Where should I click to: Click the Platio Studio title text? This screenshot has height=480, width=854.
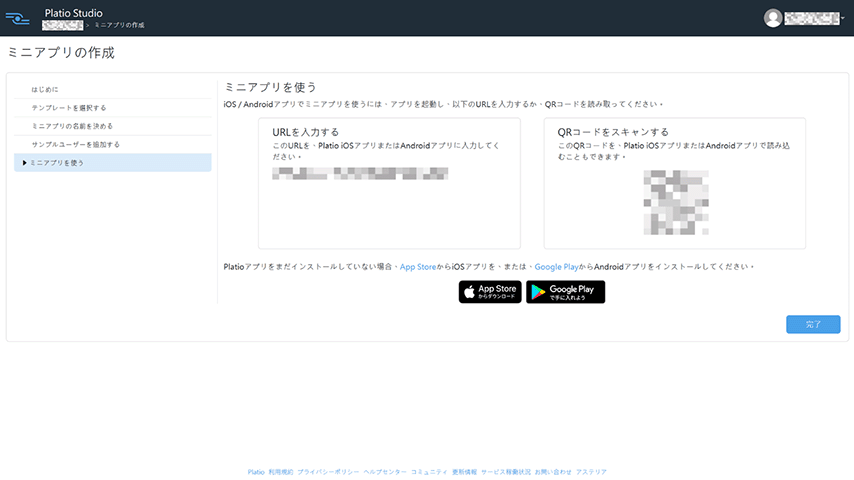click(x=74, y=13)
